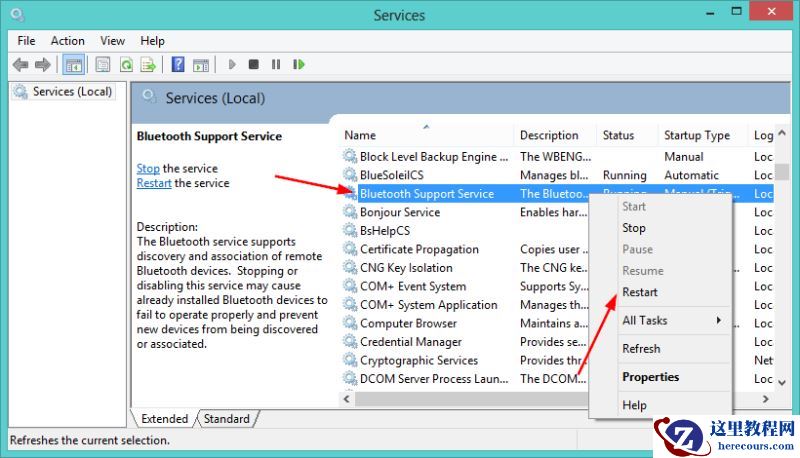Switch to the Extended tab
The image size is (800, 458).
[x=164, y=419]
